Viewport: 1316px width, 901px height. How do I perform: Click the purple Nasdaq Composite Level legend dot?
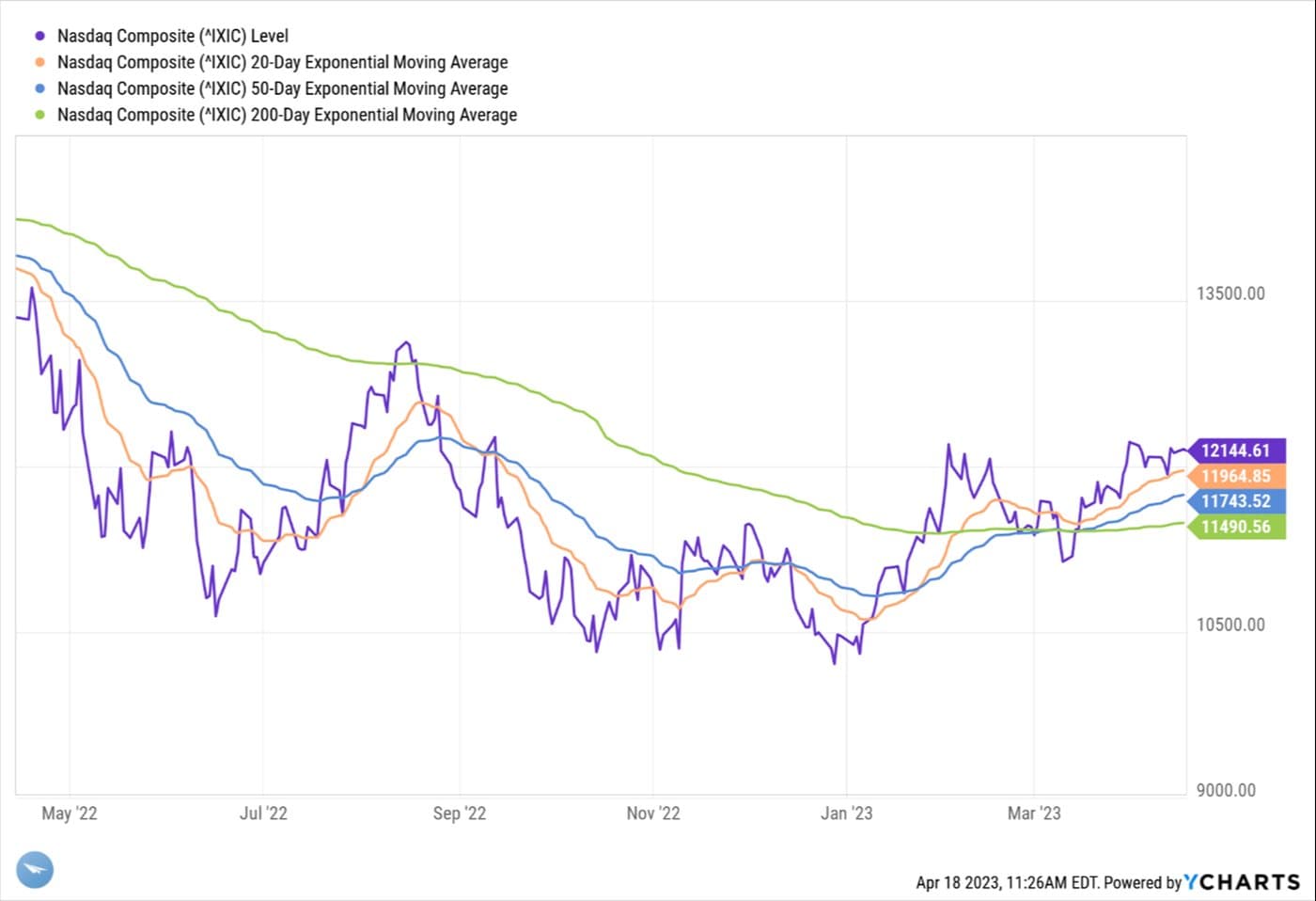click(39, 36)
